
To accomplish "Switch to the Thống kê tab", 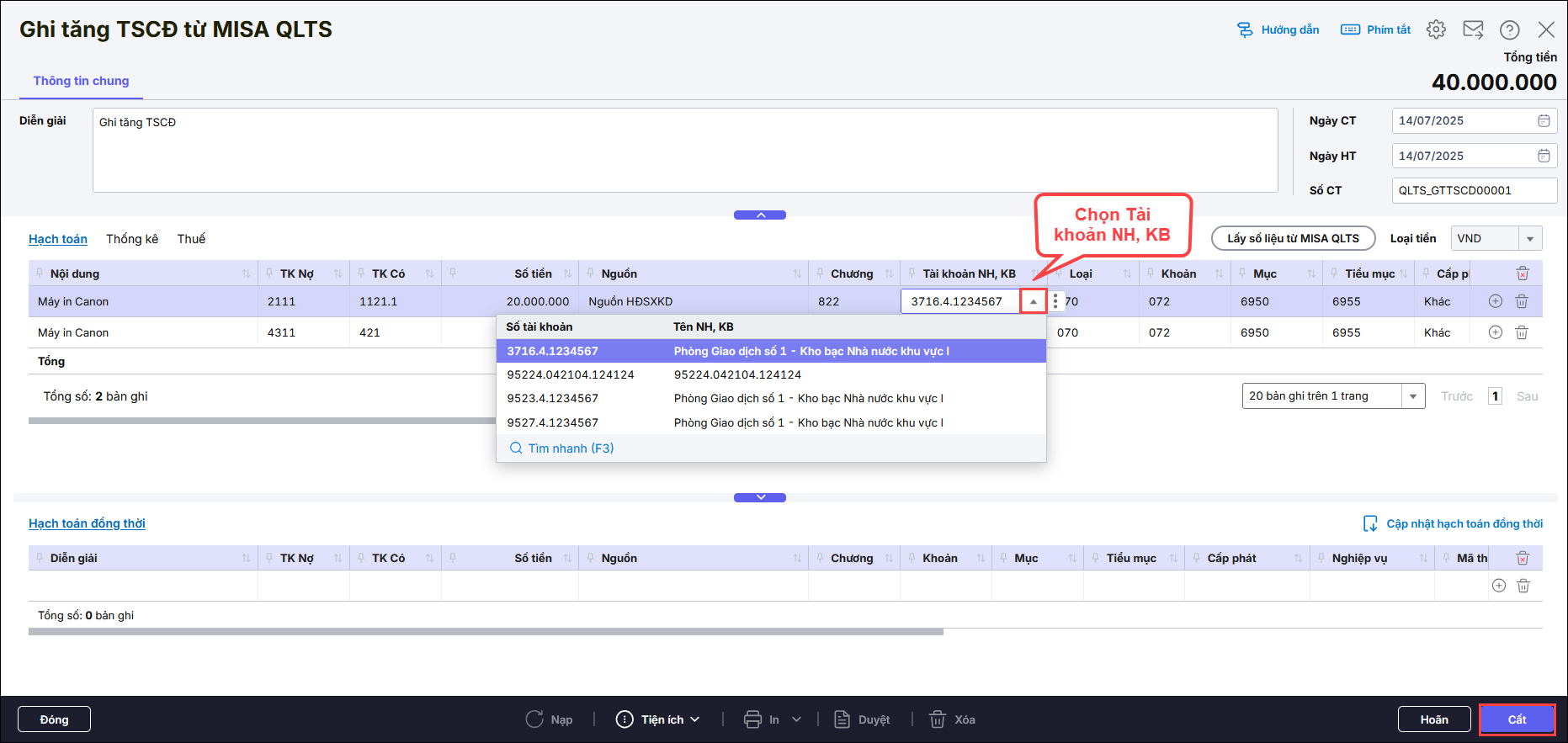I will point(132,239).
